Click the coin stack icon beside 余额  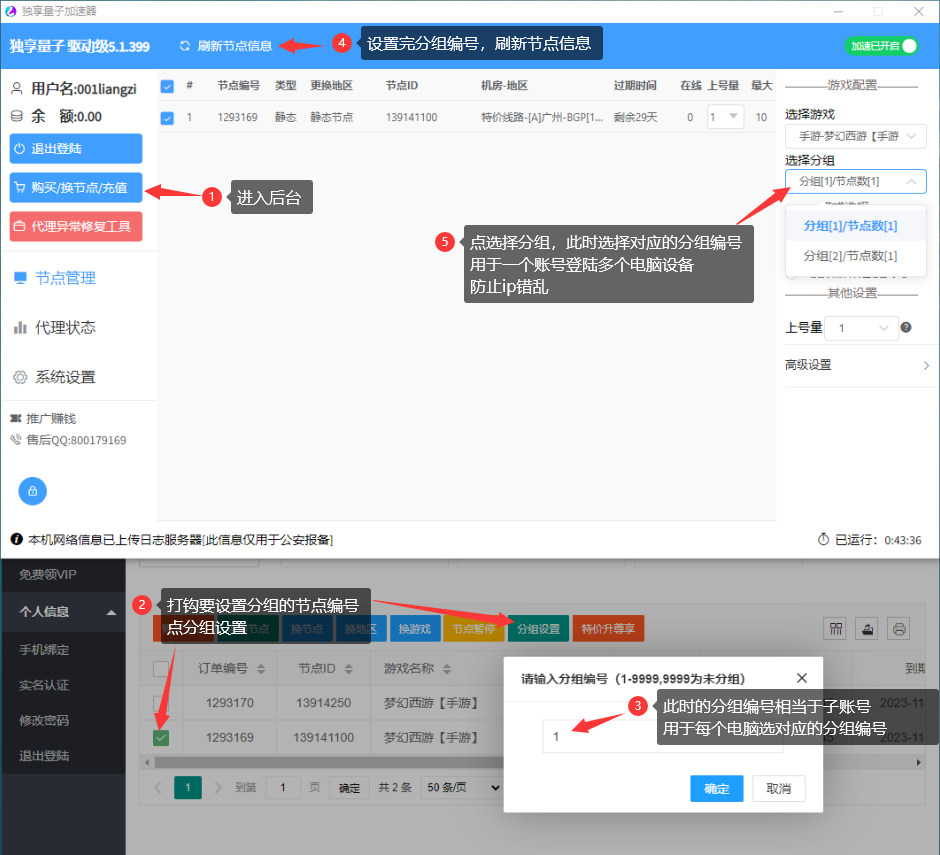click(x=17, y=116)
